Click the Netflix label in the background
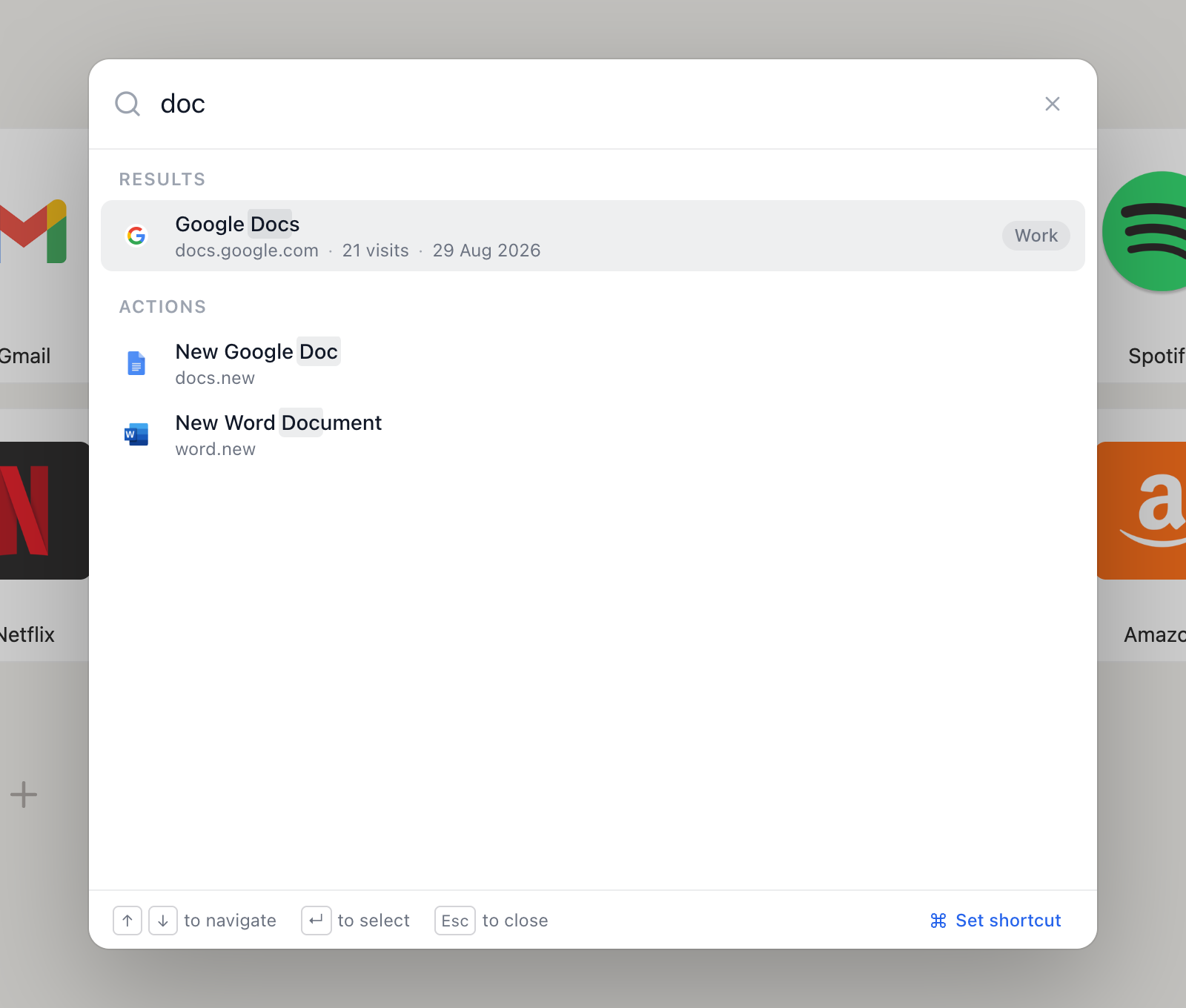Screen dimensions: 1186x1008 [27, 634]
